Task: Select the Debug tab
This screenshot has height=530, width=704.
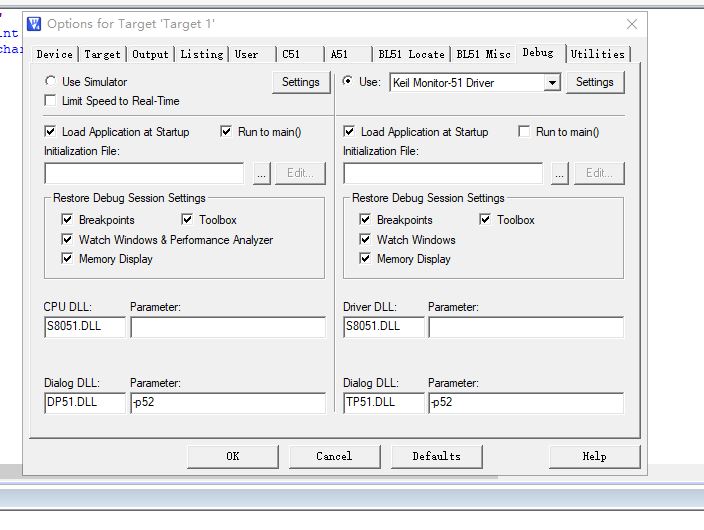Action: [x=541, y=53]
